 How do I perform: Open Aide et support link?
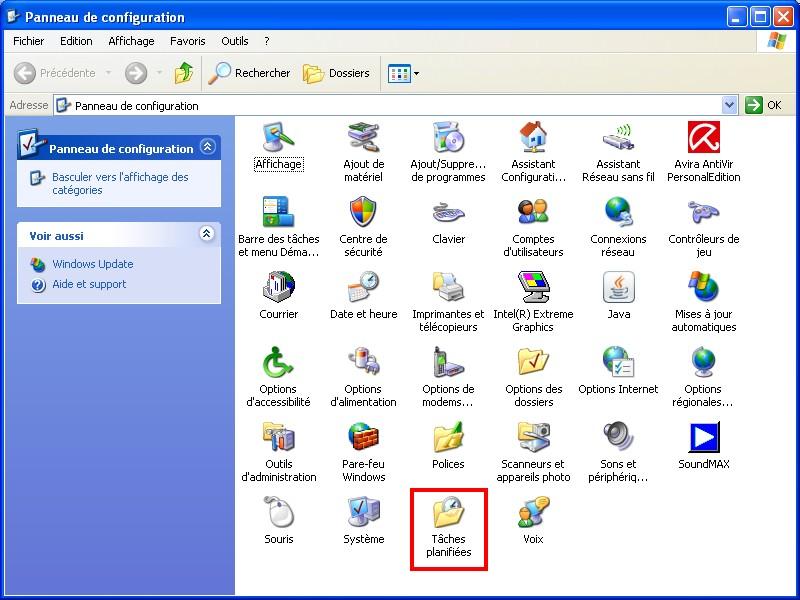click(x=89, y=284)
